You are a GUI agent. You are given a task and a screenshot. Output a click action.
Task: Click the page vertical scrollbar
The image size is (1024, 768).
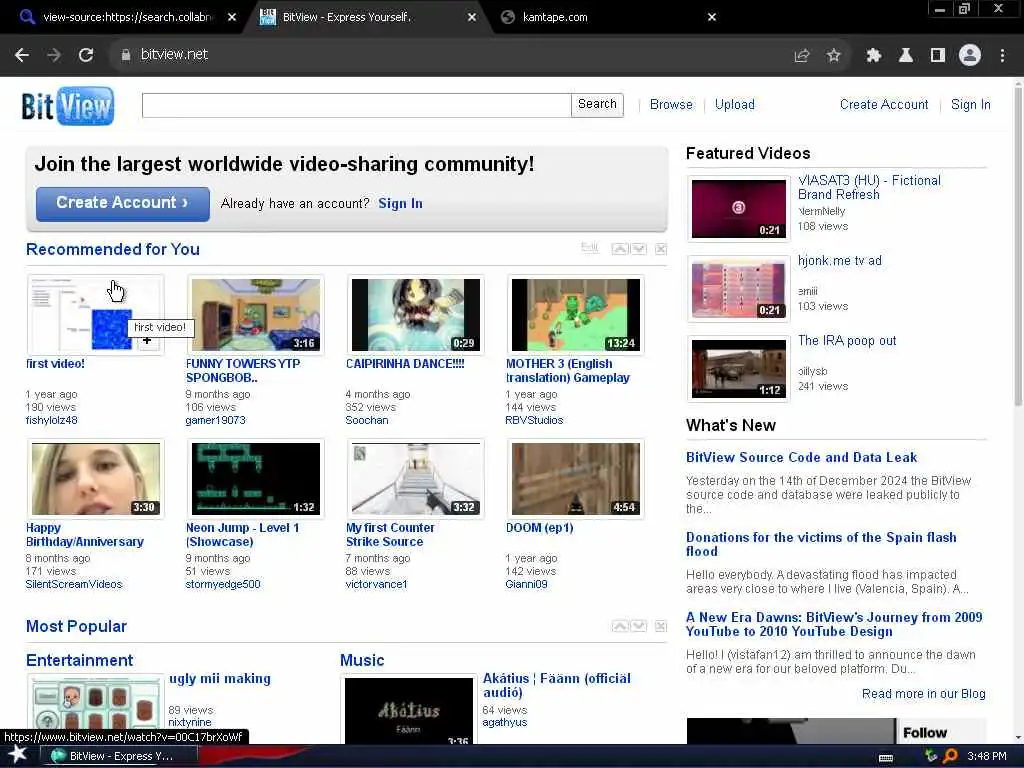[1018, 245]
